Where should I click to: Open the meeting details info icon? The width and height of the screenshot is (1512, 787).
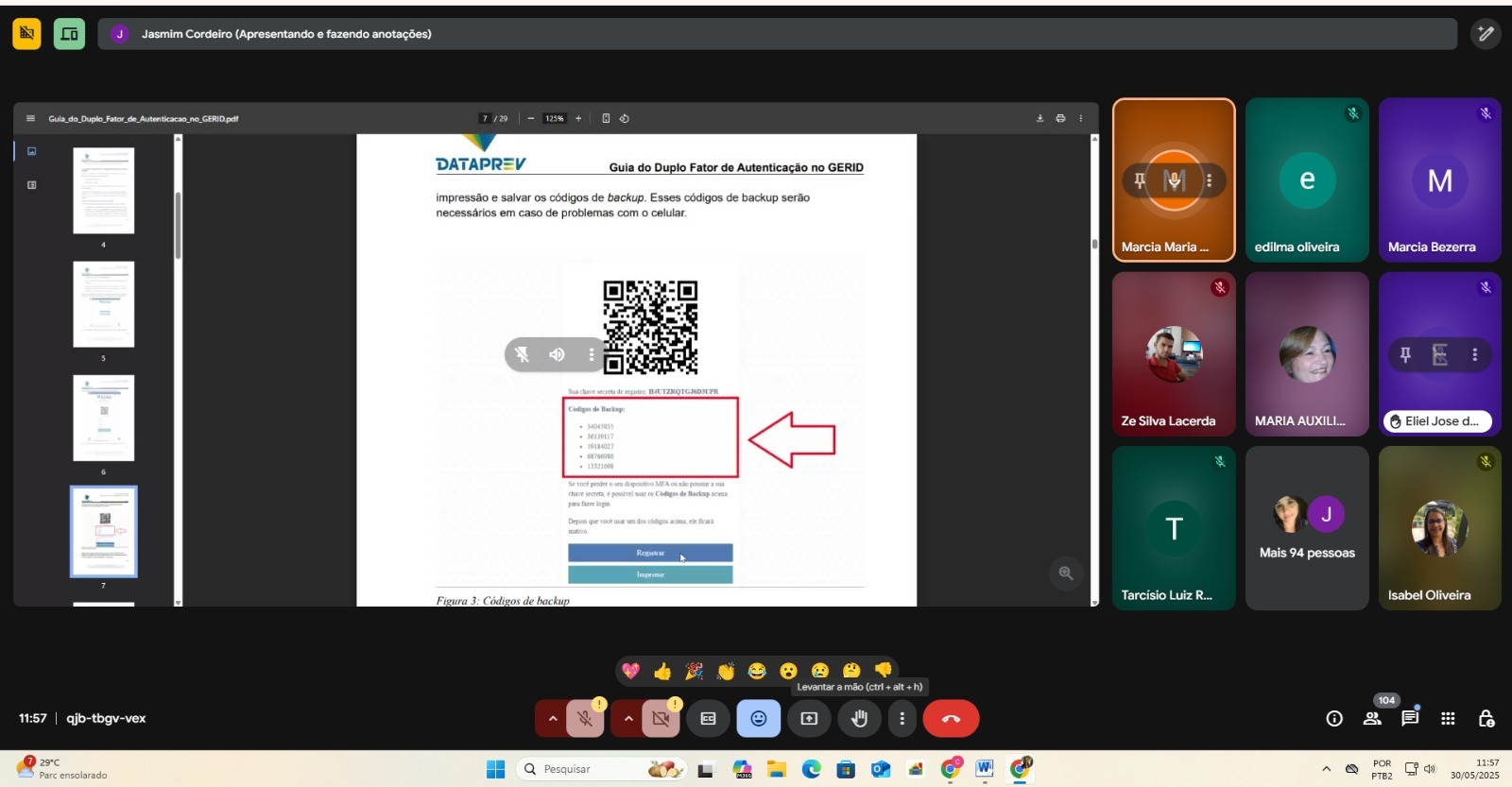[x=1334, y=719]
